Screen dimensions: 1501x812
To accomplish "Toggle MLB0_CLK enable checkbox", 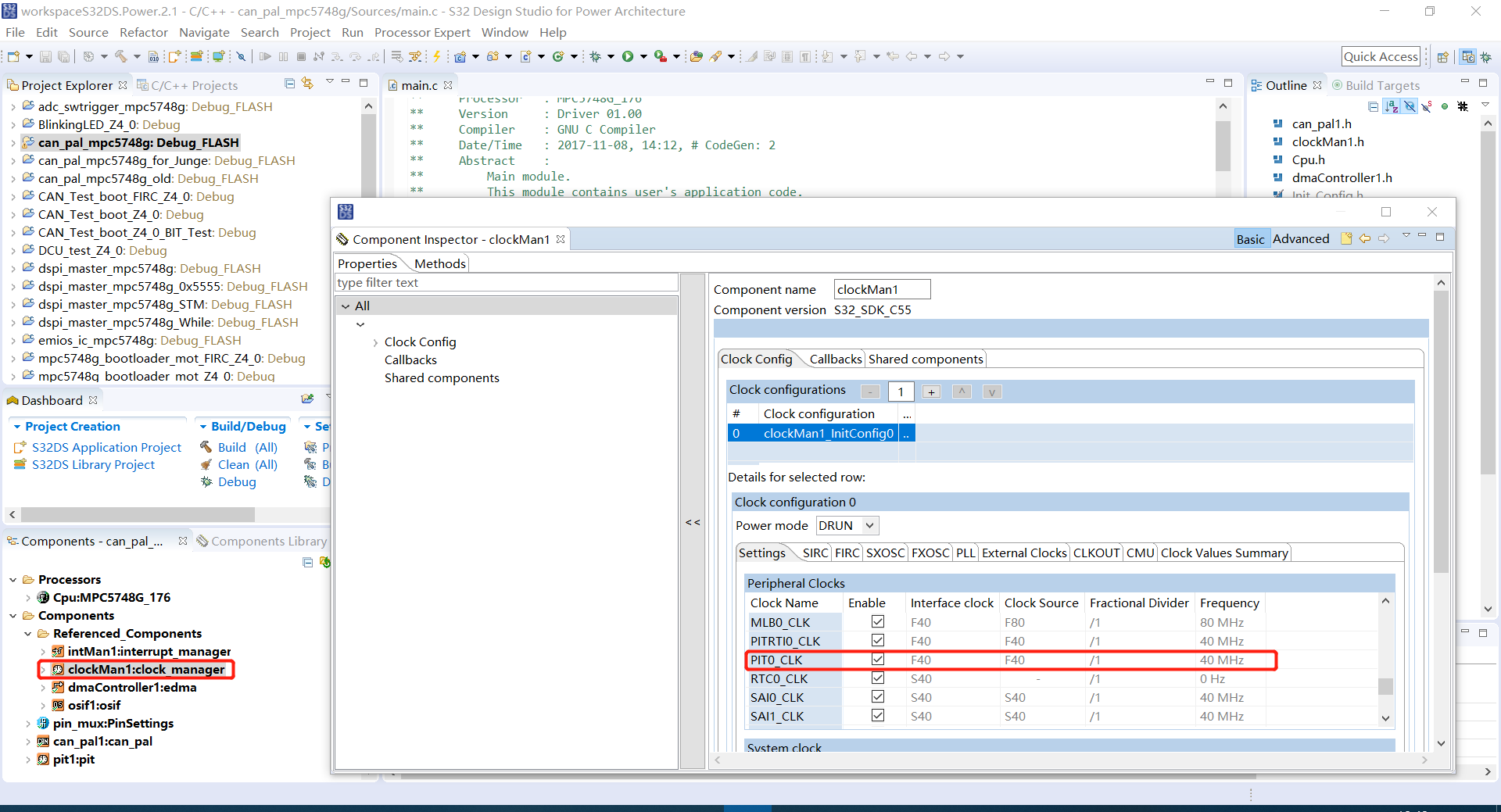I will tap(877, 622).
